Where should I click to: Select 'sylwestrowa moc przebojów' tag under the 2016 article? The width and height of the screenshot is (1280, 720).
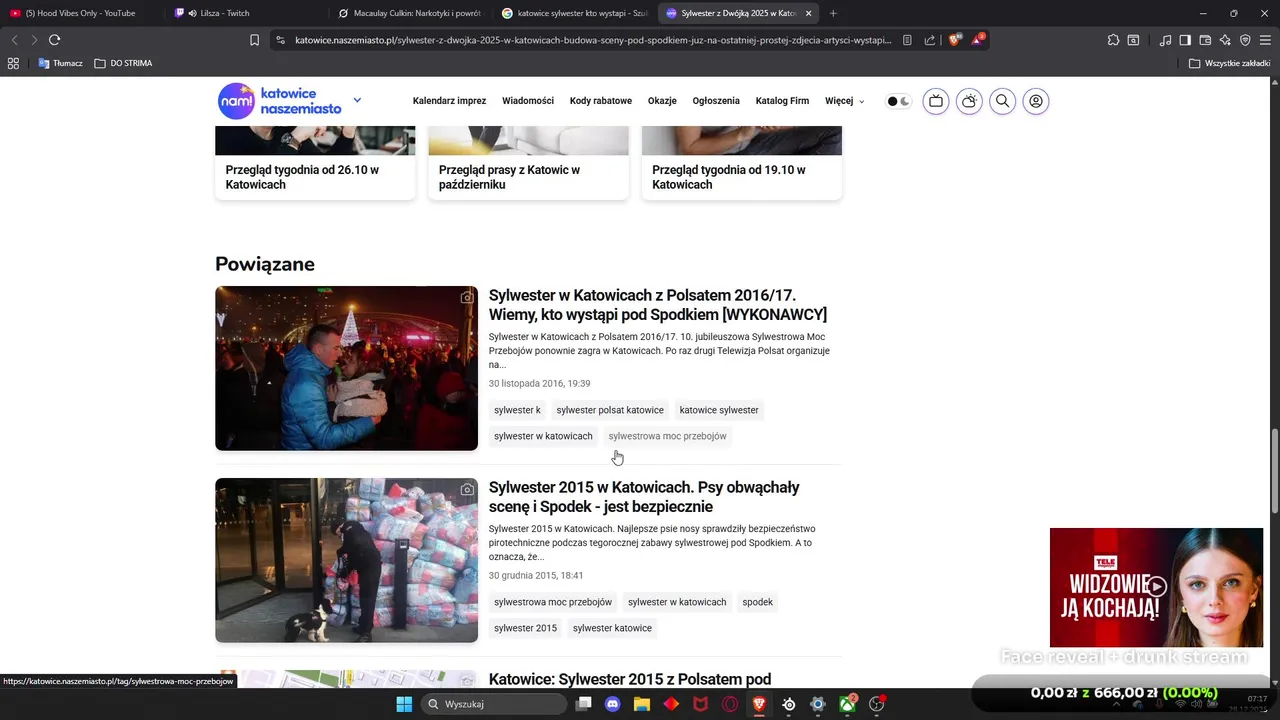[667, 436]
